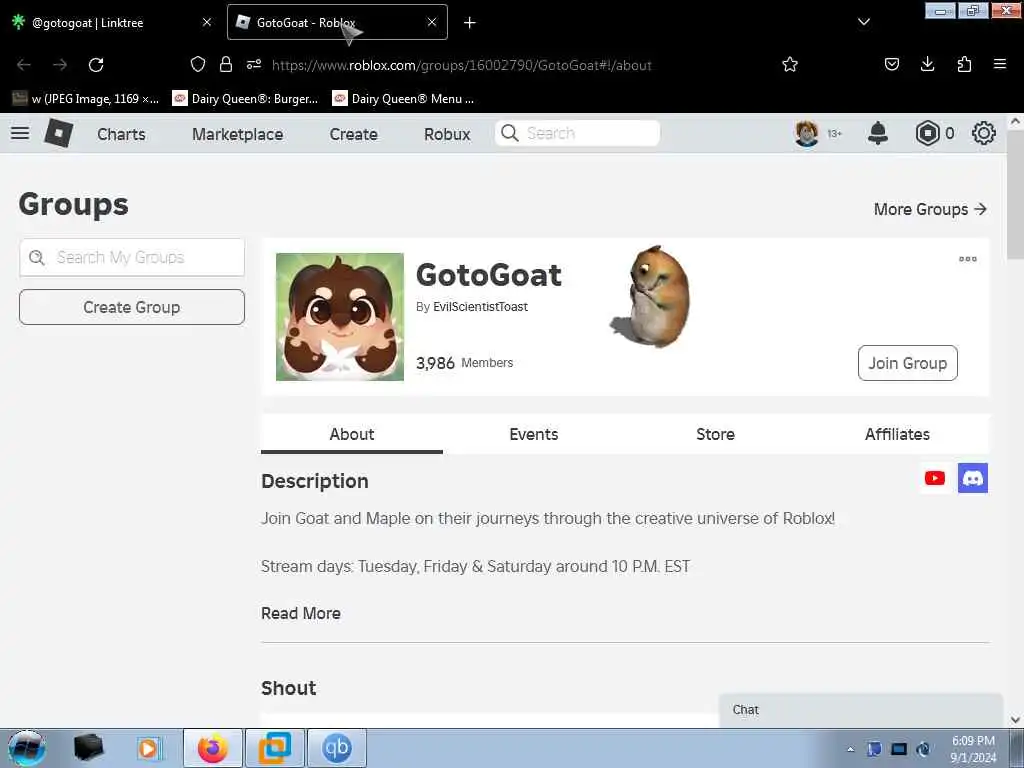Open the tracking protection shield icon
The image size is (1024, 768).
[198, 64]
